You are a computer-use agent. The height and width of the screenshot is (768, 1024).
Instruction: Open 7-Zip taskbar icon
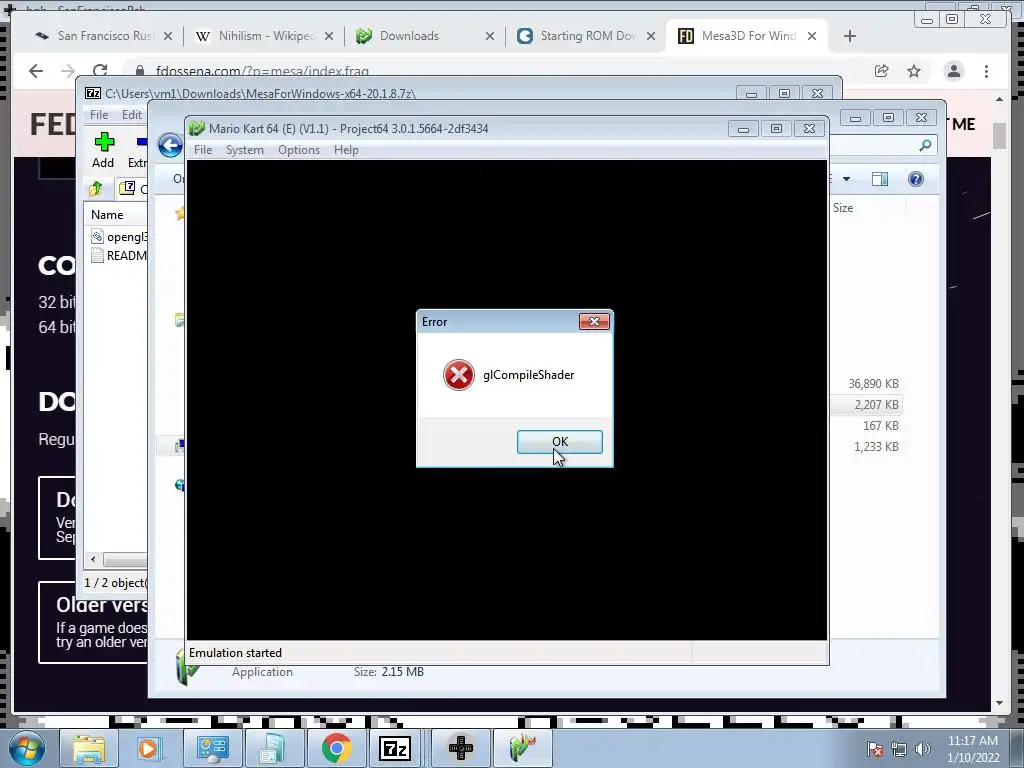[394, 749]
